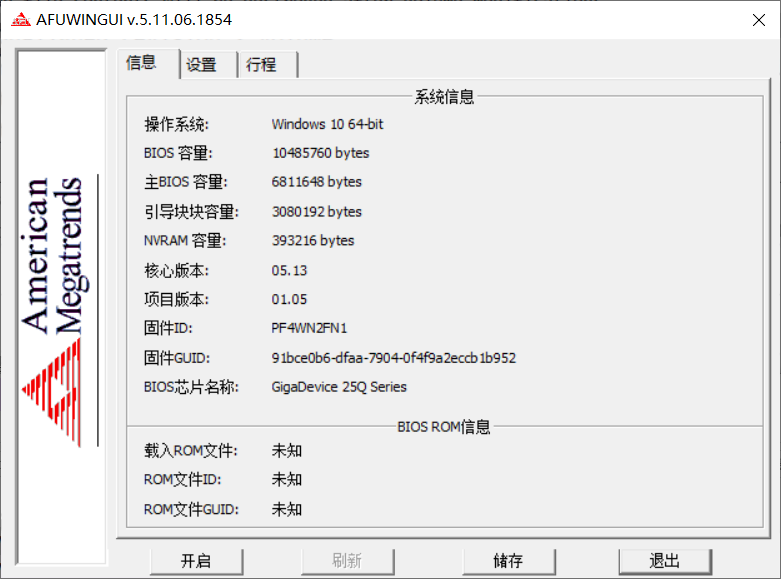Screen dimensions: 781x579
Task: Select GigaDevice 25Q Series chip name
Action: click(339, 387)
